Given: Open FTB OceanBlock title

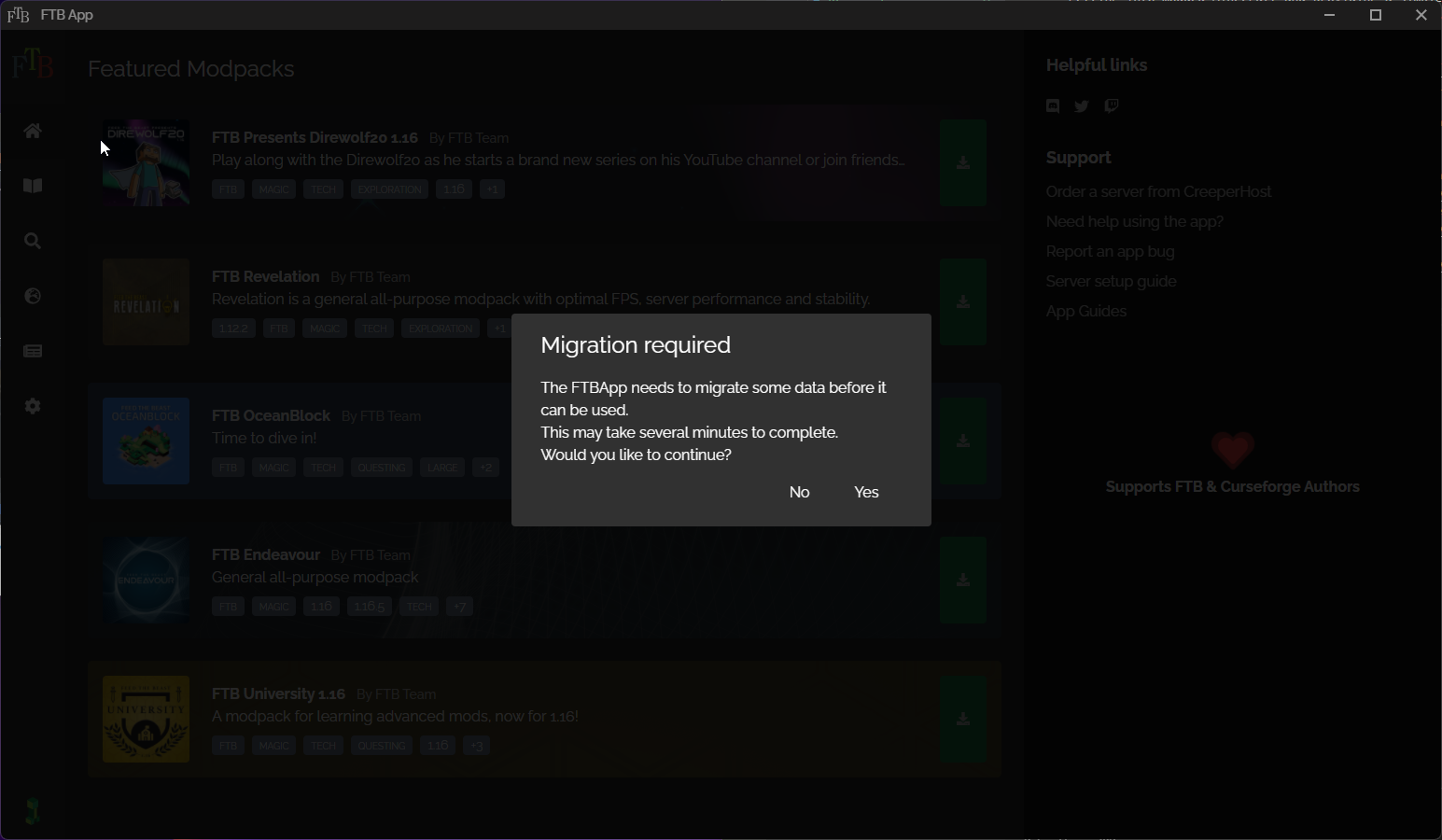Looking at the screenshot, I should (271, 416).
